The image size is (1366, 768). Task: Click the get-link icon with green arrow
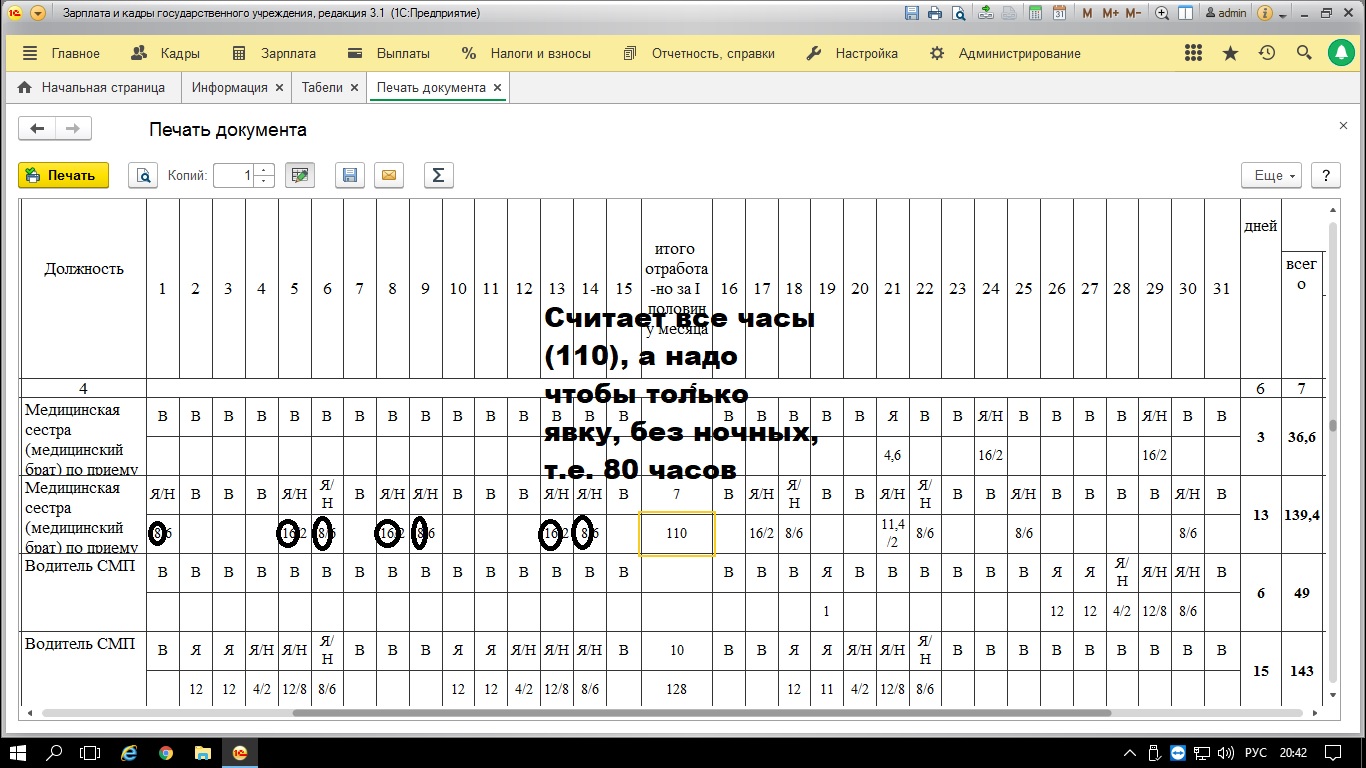click(x=986, y=13)
